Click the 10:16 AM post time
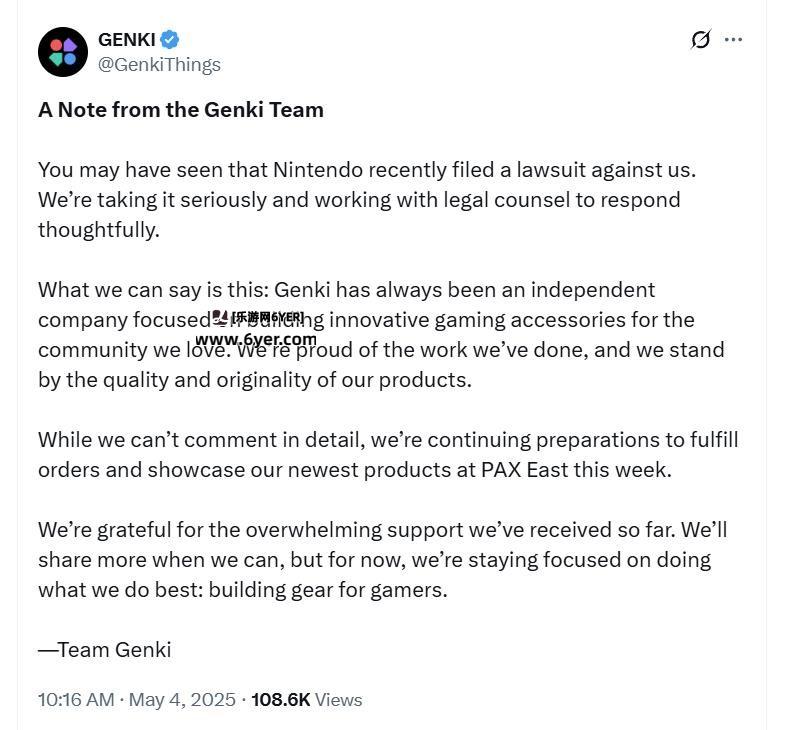This screenshot has width=795, height=730. tap(75, 700)
